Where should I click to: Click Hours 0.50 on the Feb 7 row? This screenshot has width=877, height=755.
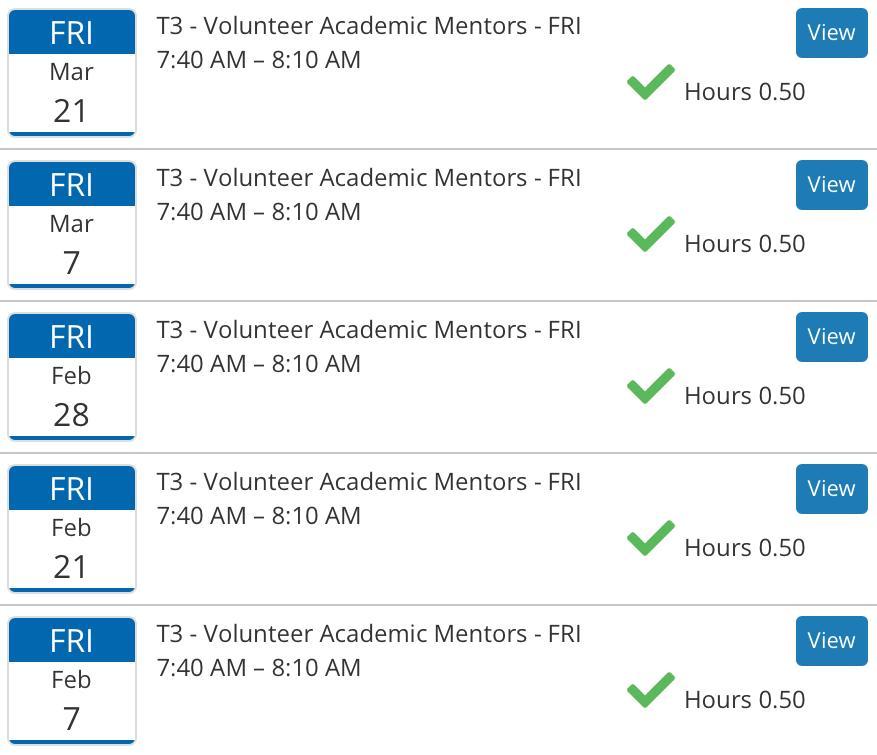coord(744,700)
